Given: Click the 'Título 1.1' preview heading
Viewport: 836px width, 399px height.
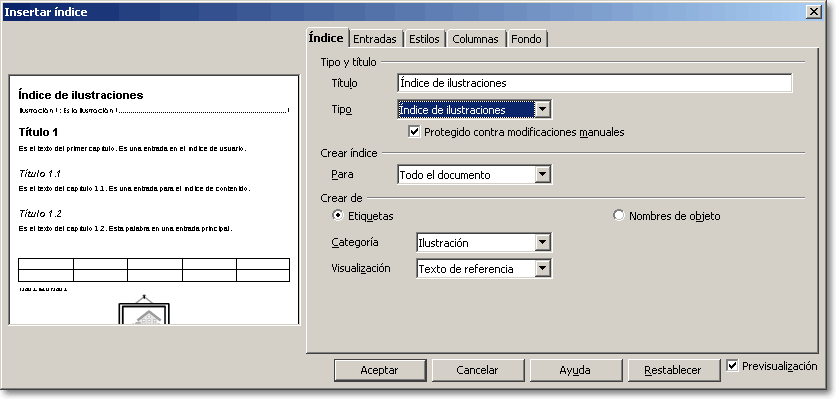Looking at the screenshot, I should [x=40, y=173].
